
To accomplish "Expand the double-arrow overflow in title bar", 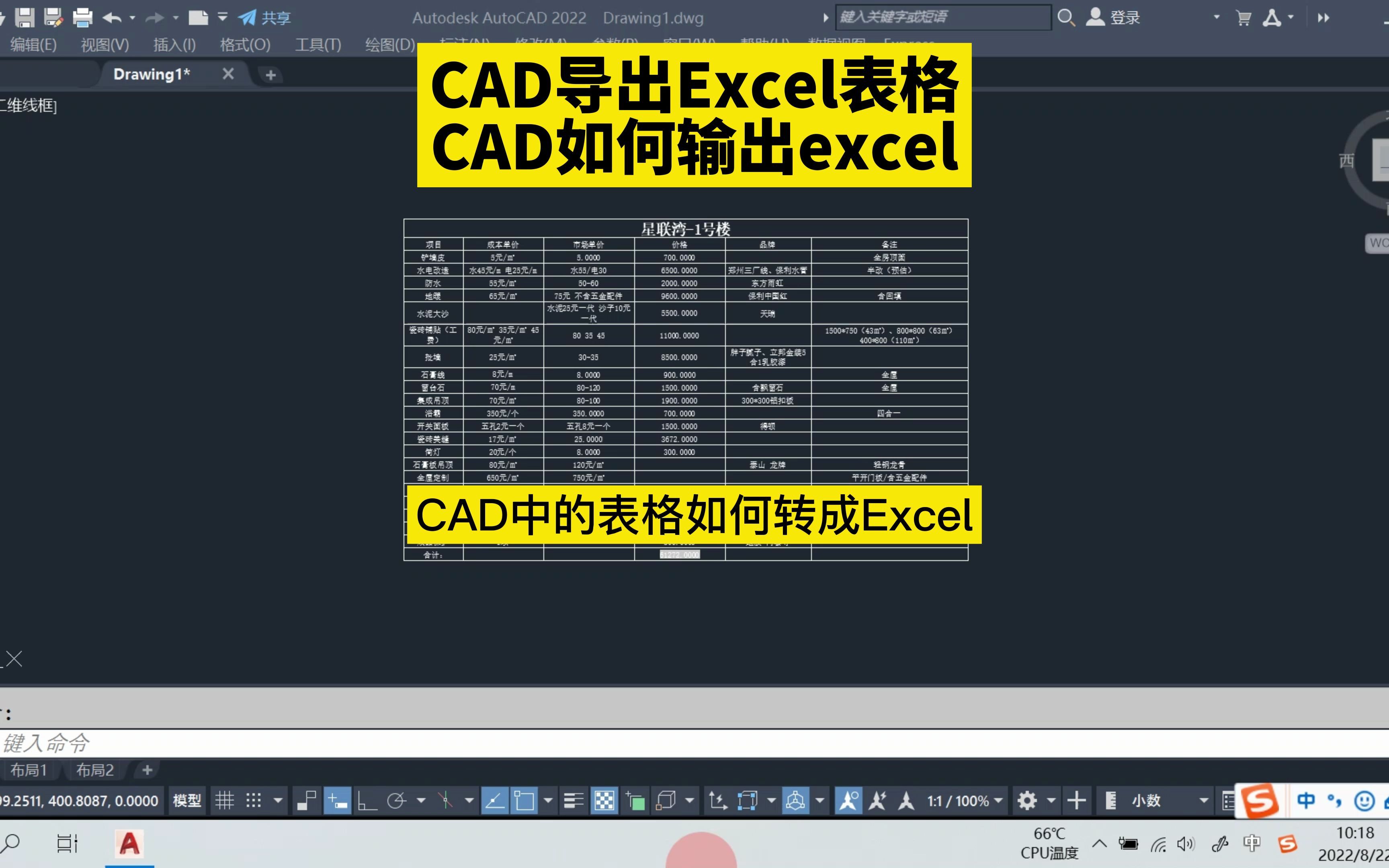I will pos(1323,18).
